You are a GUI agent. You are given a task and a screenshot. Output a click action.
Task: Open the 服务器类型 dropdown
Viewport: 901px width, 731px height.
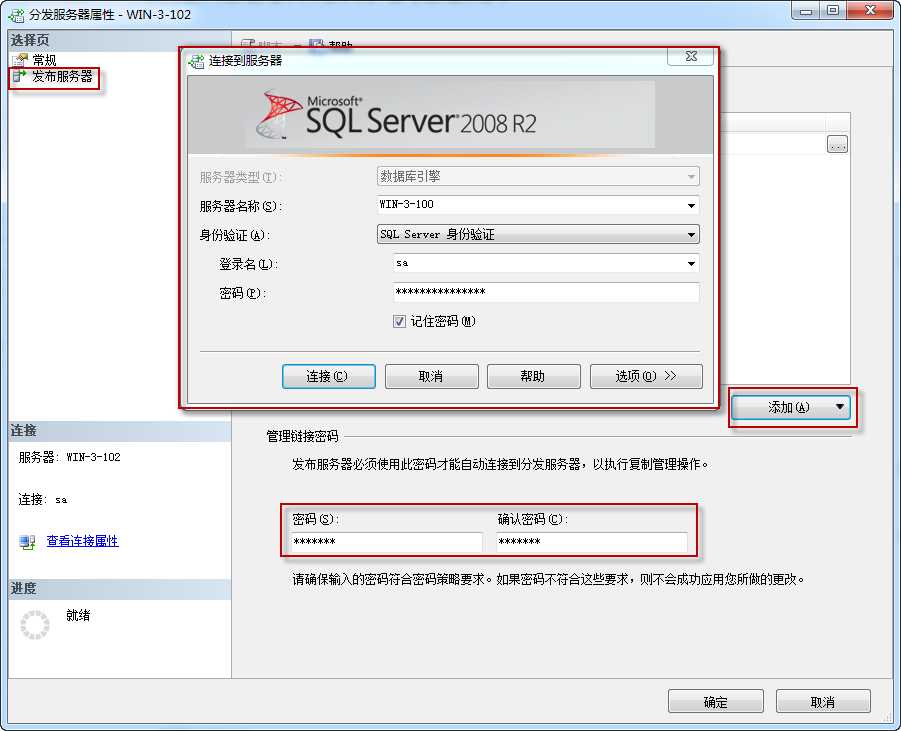coord(538,176)
